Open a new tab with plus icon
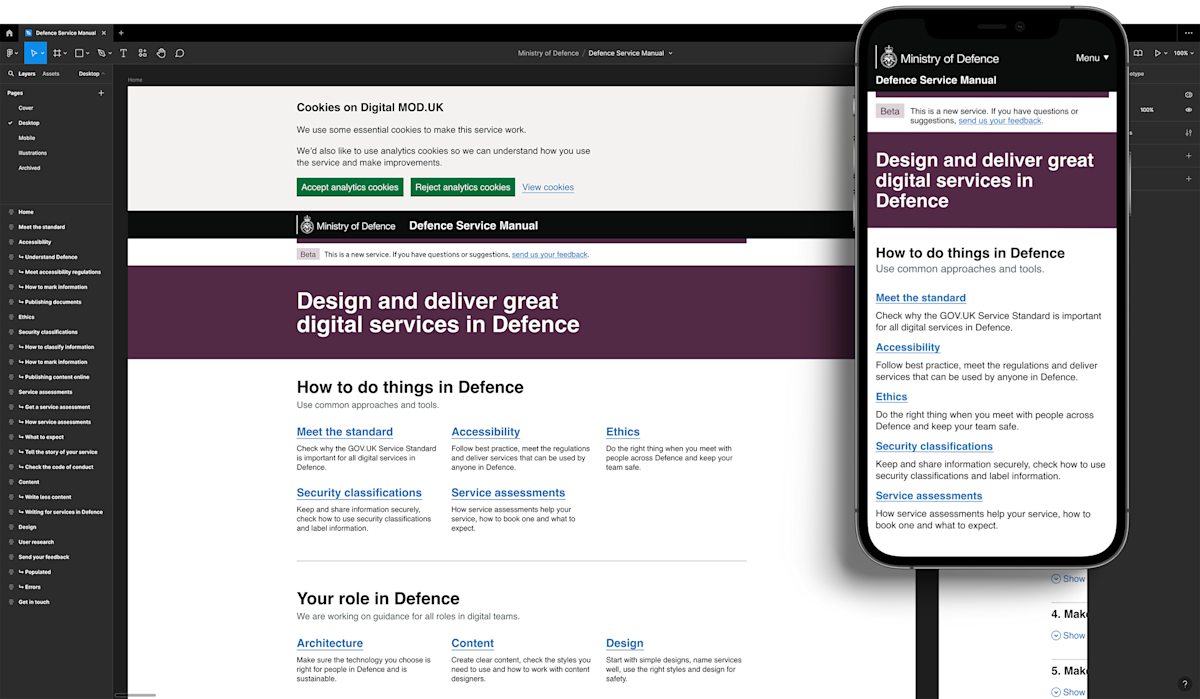This screenshot has height=699, width=1200. click(121, 33)
